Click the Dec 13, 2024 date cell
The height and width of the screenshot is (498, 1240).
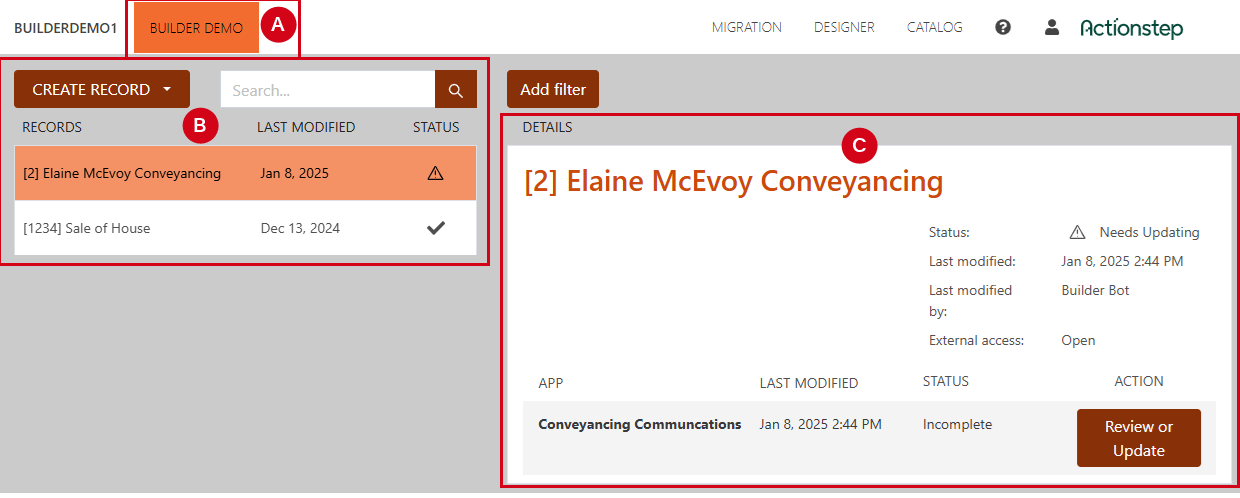click(300, 228)
